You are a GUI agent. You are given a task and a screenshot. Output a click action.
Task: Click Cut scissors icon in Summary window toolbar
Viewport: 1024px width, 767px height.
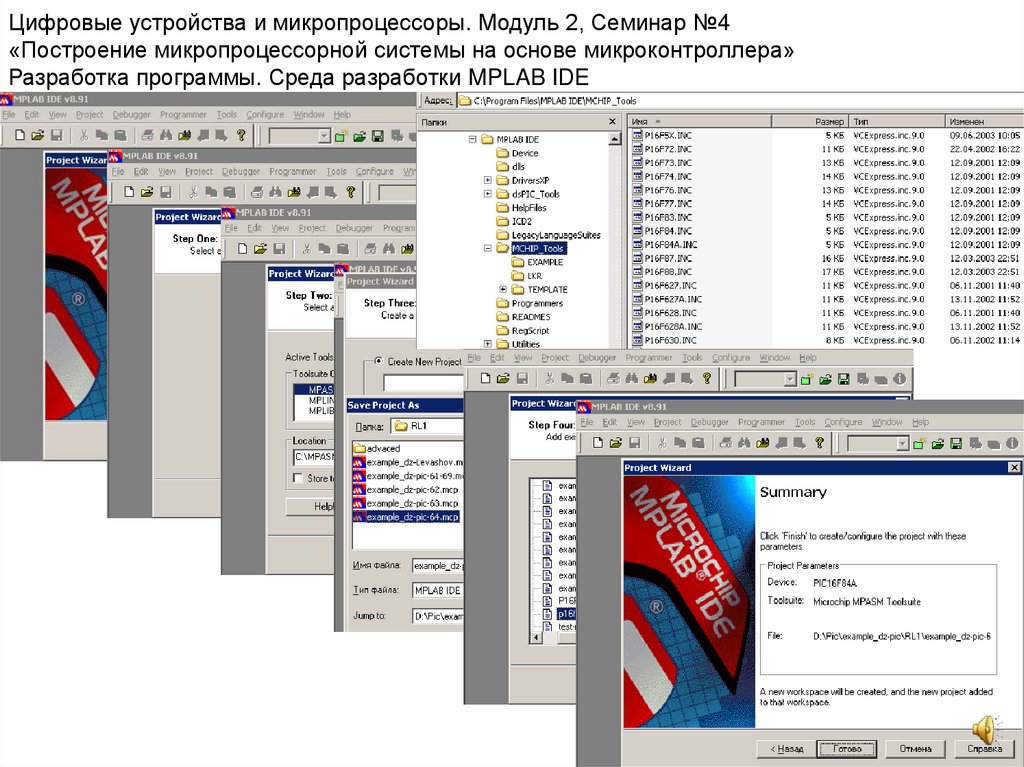[662, 443]
